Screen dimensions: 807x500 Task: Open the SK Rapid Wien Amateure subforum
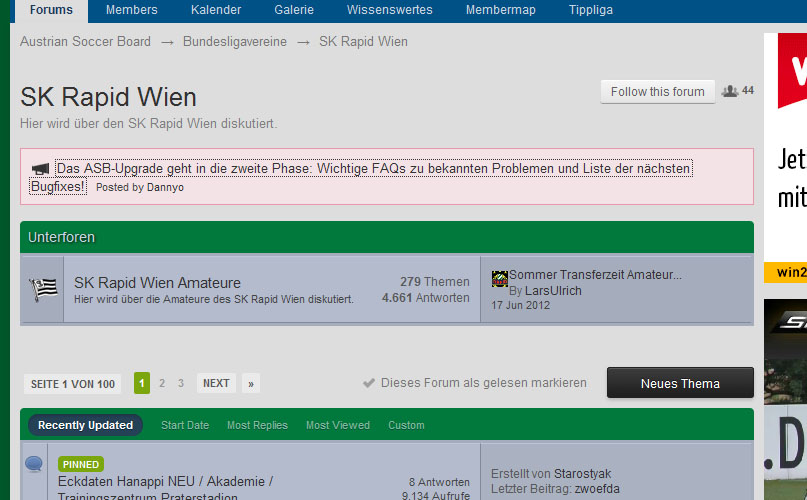click(x=157, y=283)
